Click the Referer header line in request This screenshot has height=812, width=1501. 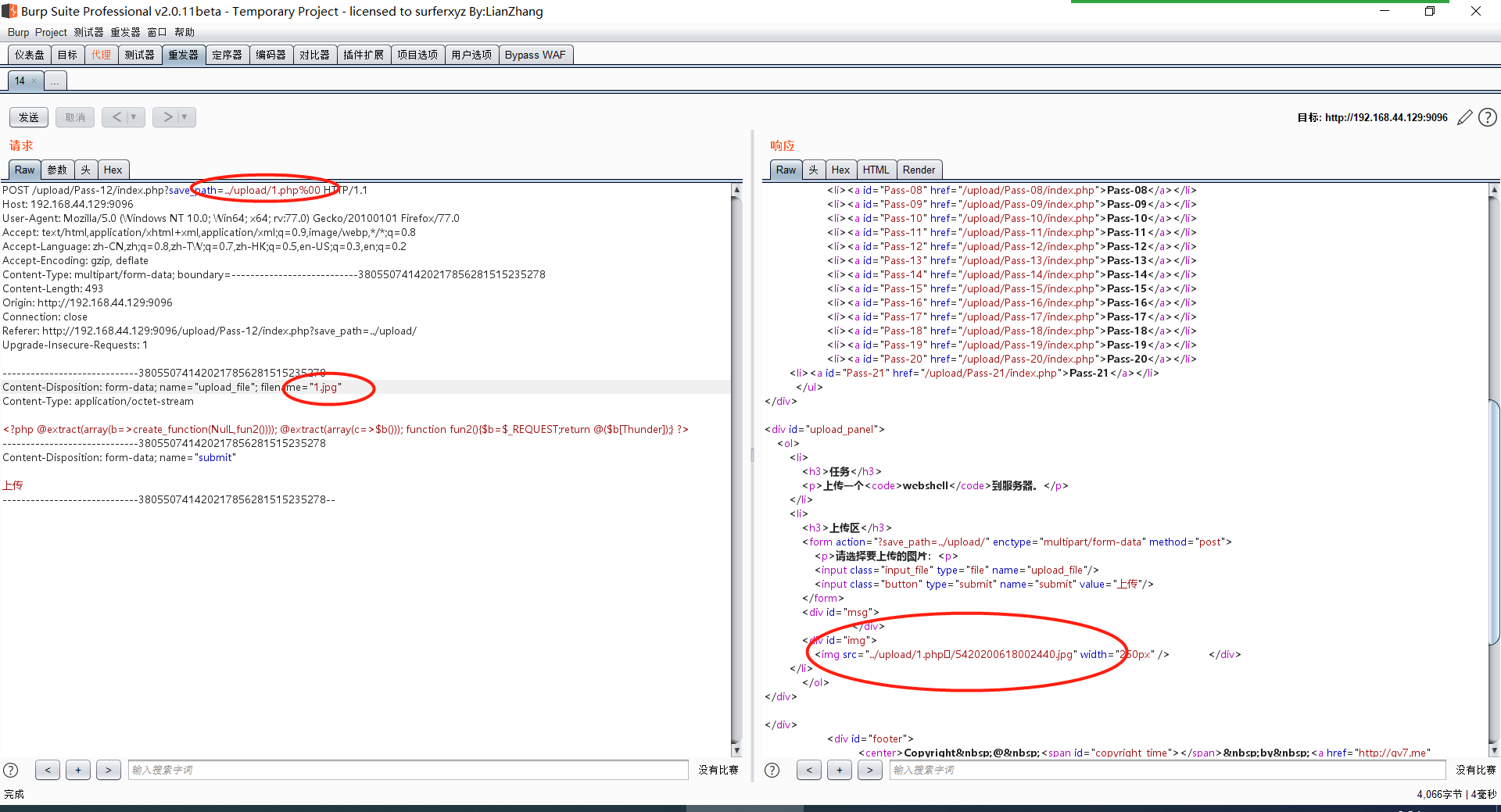pyautogui.click(x=210, y=331)
